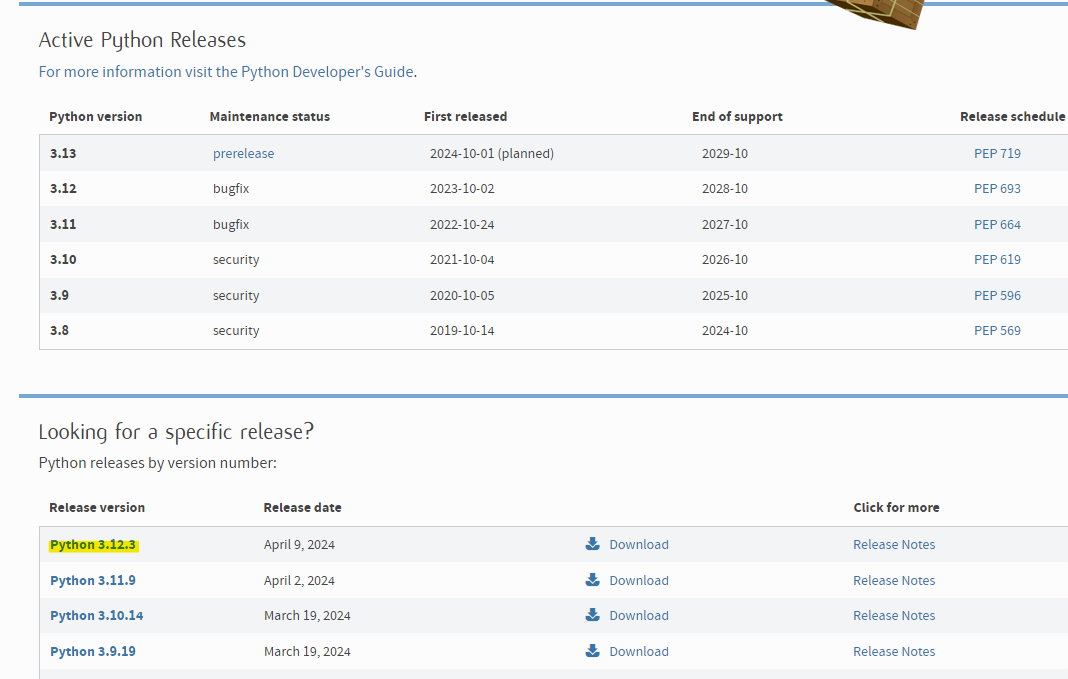Screen dimensions: 1068x679
Task: Click March 19, 2024 in Python 3.10.14 row
Action: pos(307,615)
